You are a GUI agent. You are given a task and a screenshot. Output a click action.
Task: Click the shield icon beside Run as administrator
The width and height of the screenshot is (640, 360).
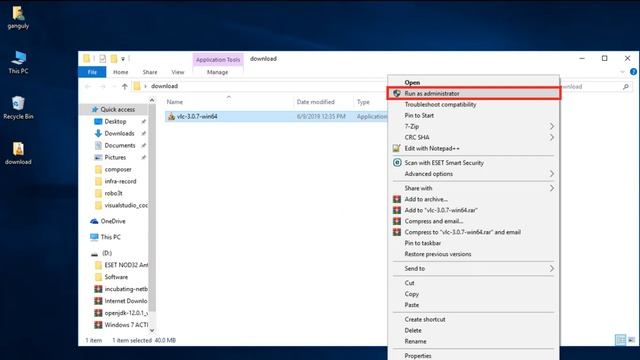tap(396, 93)
